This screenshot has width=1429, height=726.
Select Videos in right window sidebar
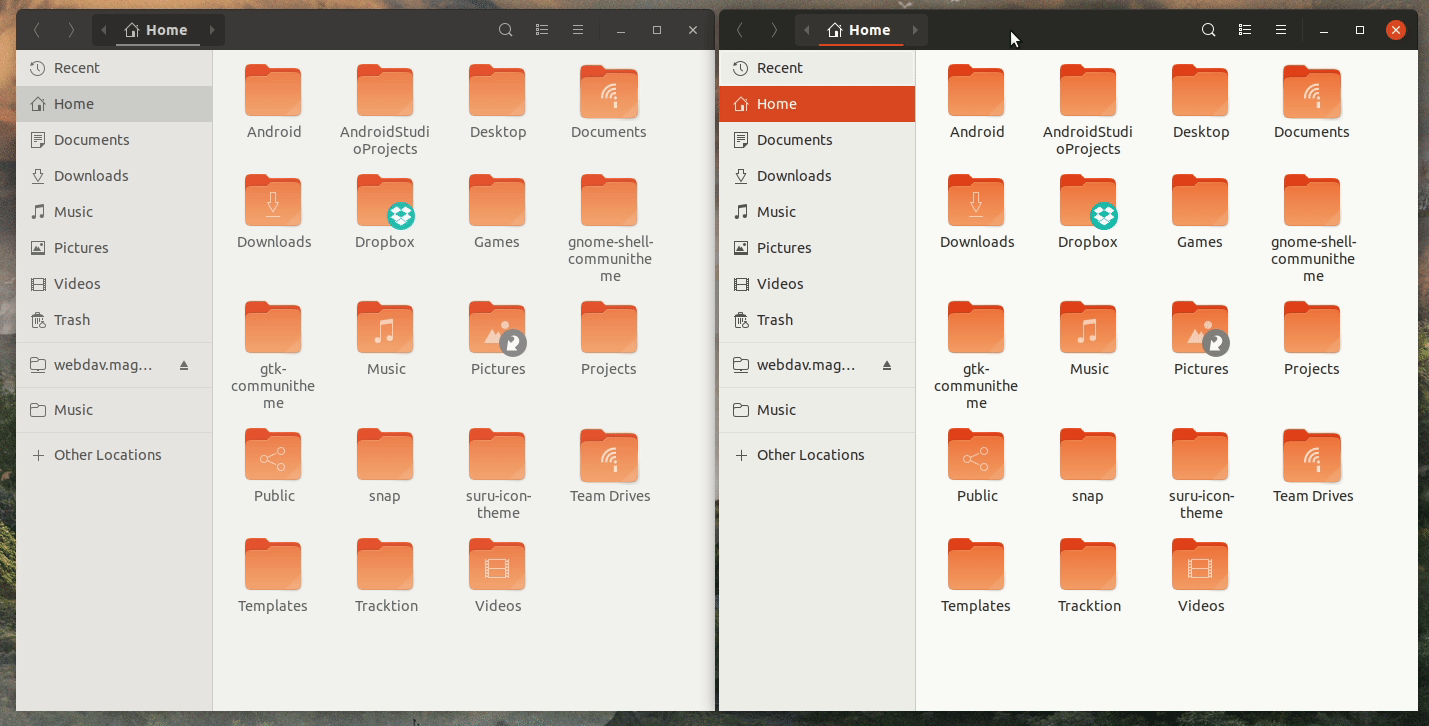coord(817,284)
